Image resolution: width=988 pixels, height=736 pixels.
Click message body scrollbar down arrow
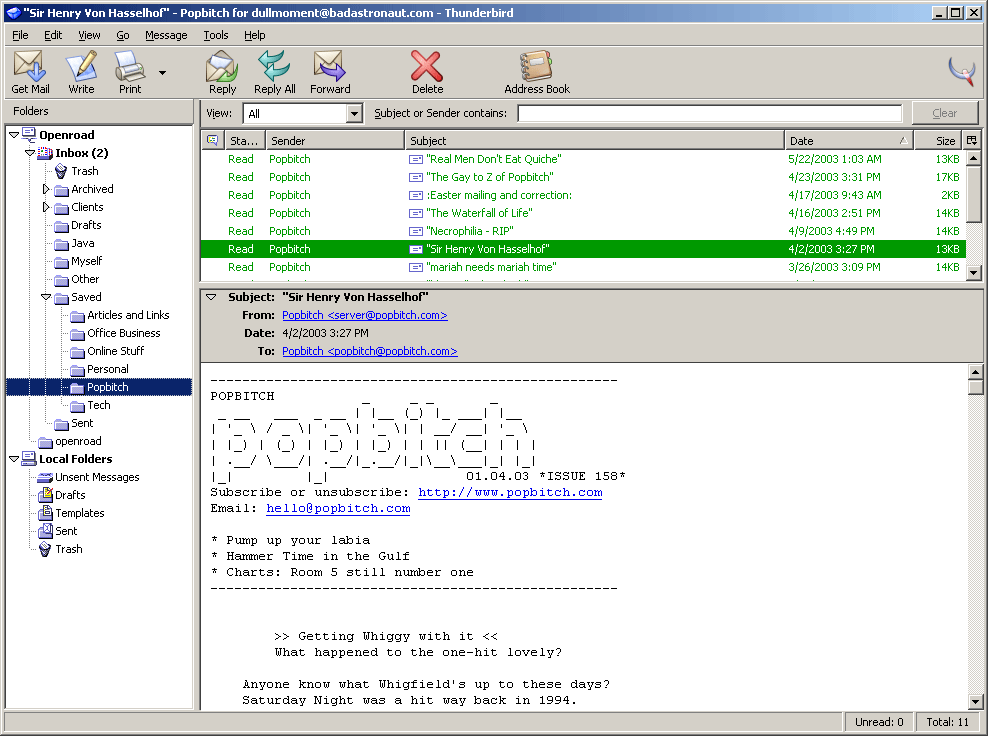coord(975,701)
